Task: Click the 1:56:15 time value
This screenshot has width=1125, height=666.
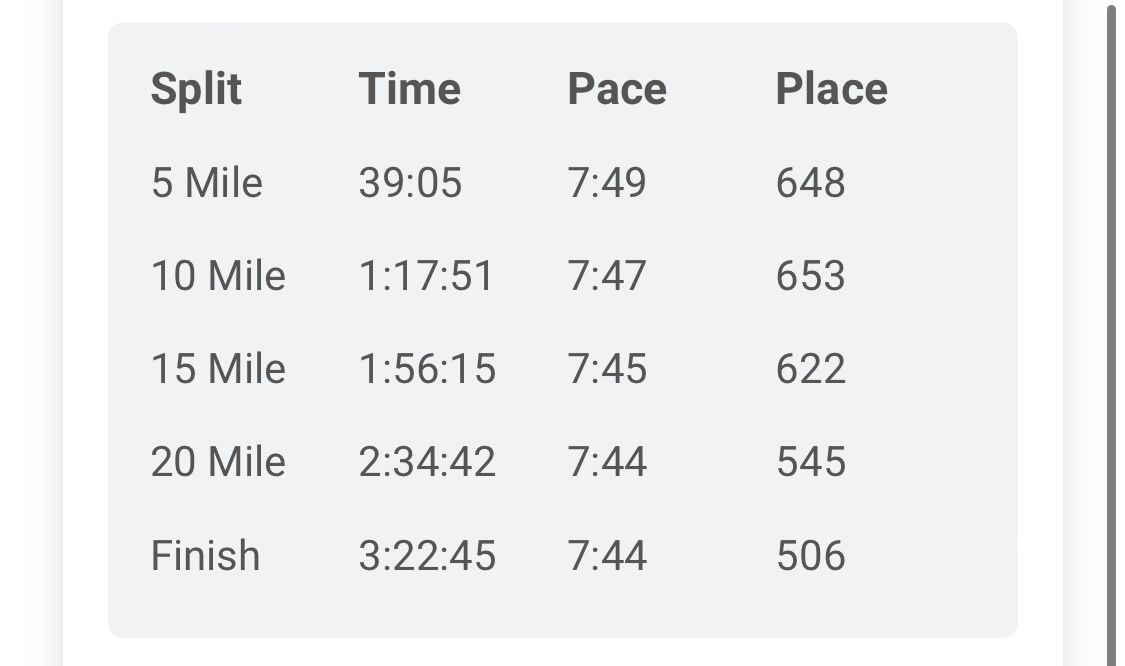Action: point(427,369)
